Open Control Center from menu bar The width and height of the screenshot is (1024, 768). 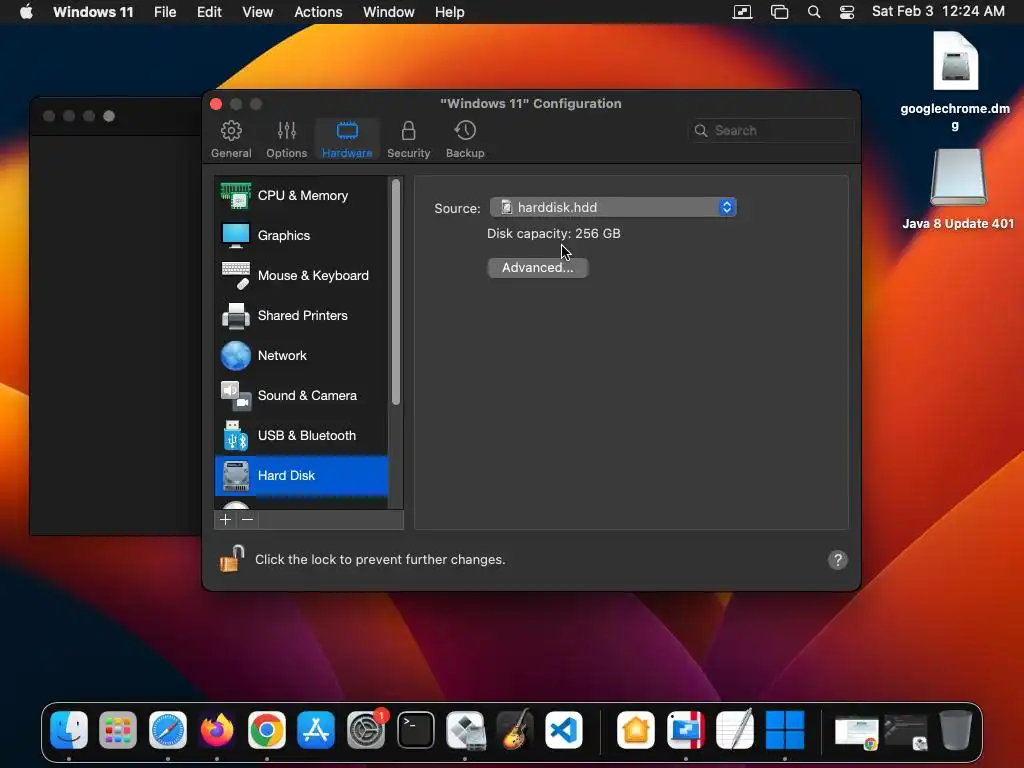pos(847,12)
